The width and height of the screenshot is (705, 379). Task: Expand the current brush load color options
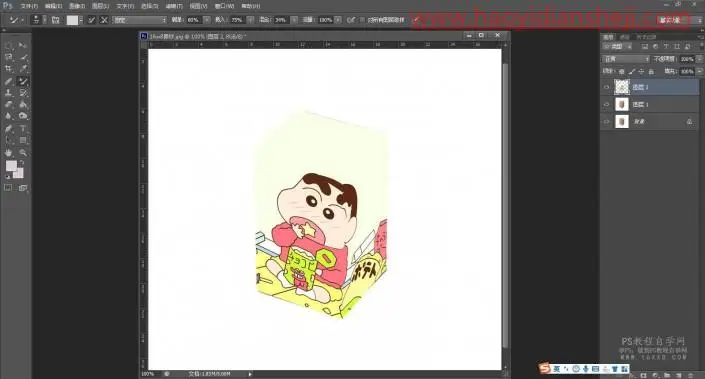[x=81, y=20]
